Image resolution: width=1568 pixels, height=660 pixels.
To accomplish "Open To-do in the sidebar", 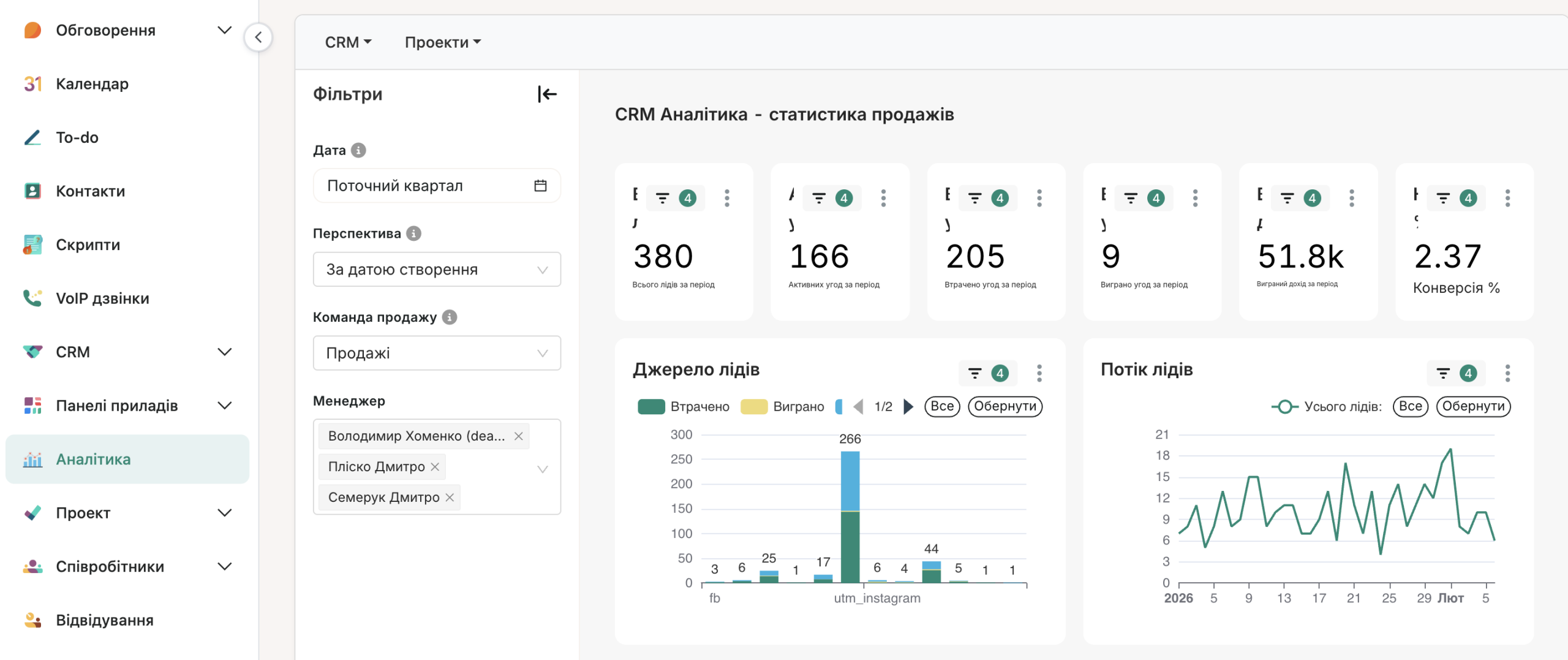I will (x=127, y=137).
